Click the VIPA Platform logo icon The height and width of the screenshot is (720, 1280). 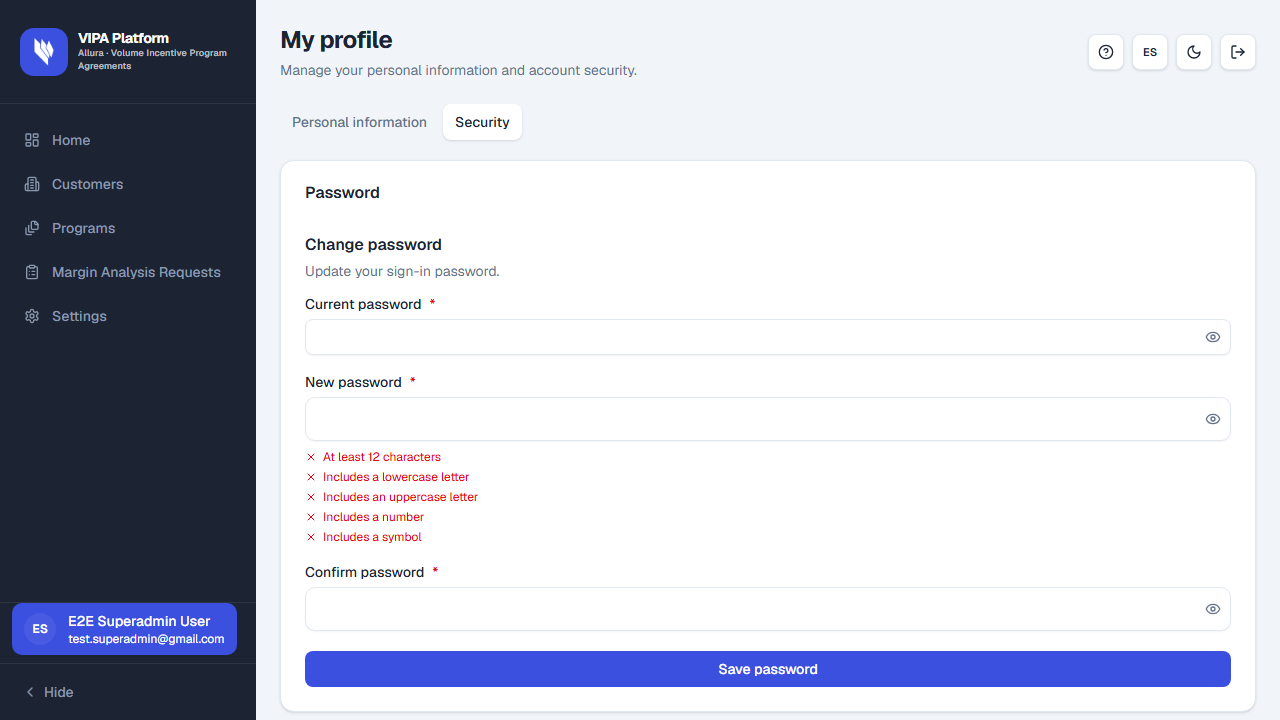coord(44,52)
